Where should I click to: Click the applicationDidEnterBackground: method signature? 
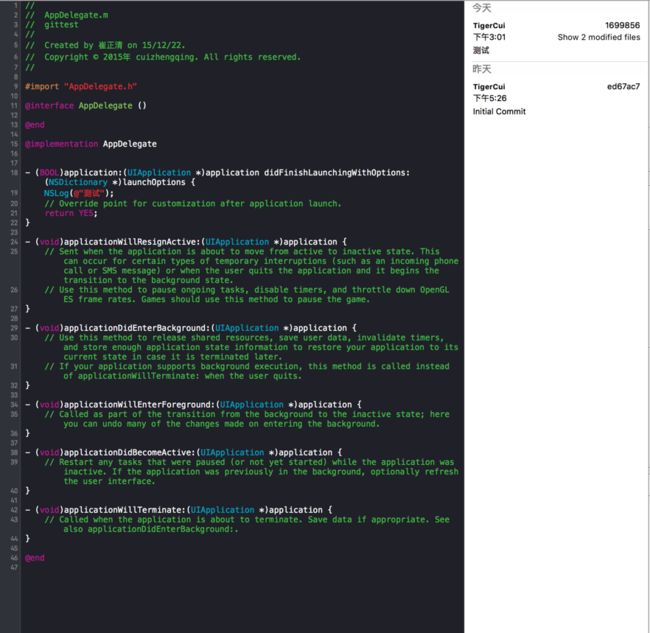coord(191,328)
